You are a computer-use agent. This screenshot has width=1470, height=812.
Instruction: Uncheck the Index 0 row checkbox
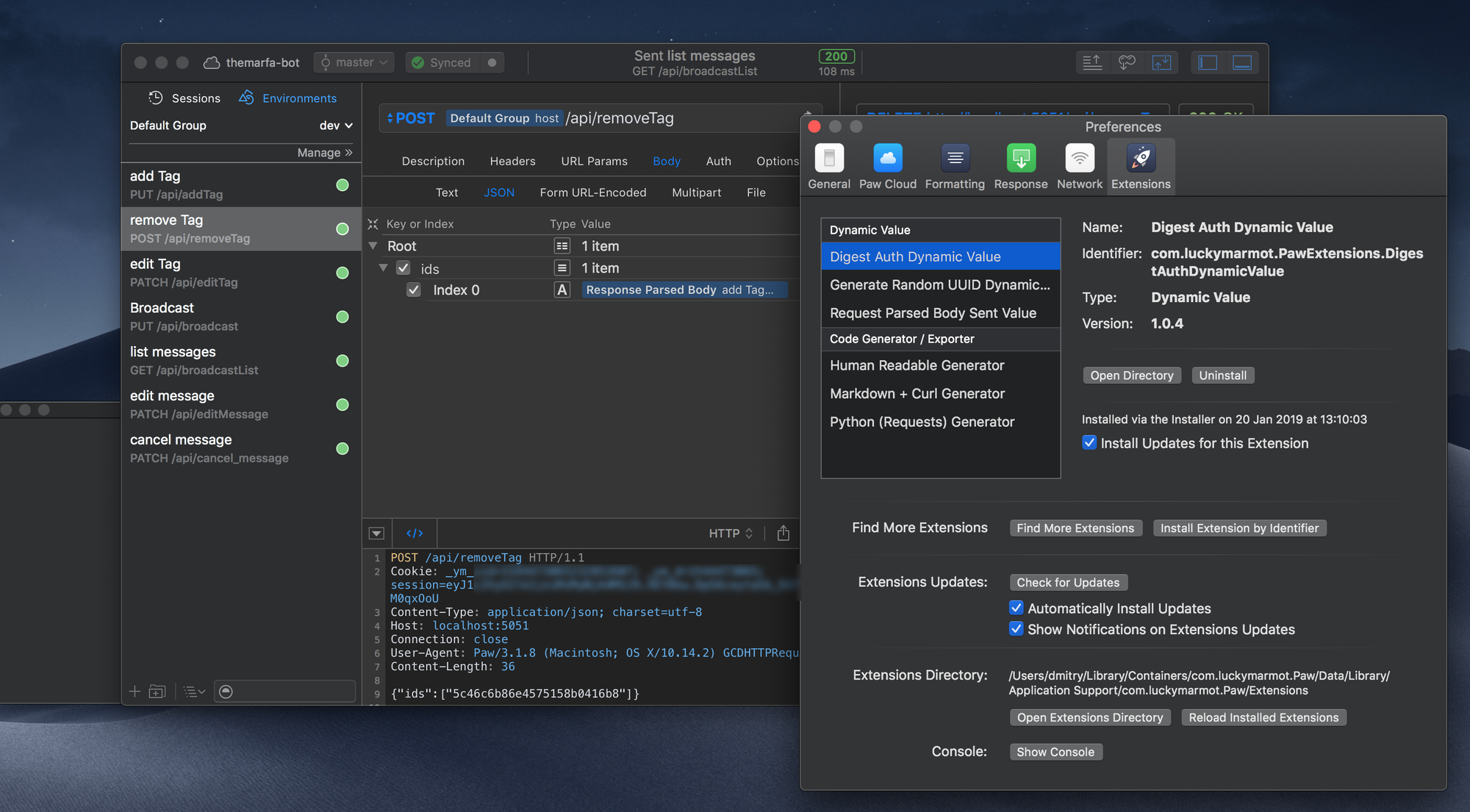coord(414,290)
